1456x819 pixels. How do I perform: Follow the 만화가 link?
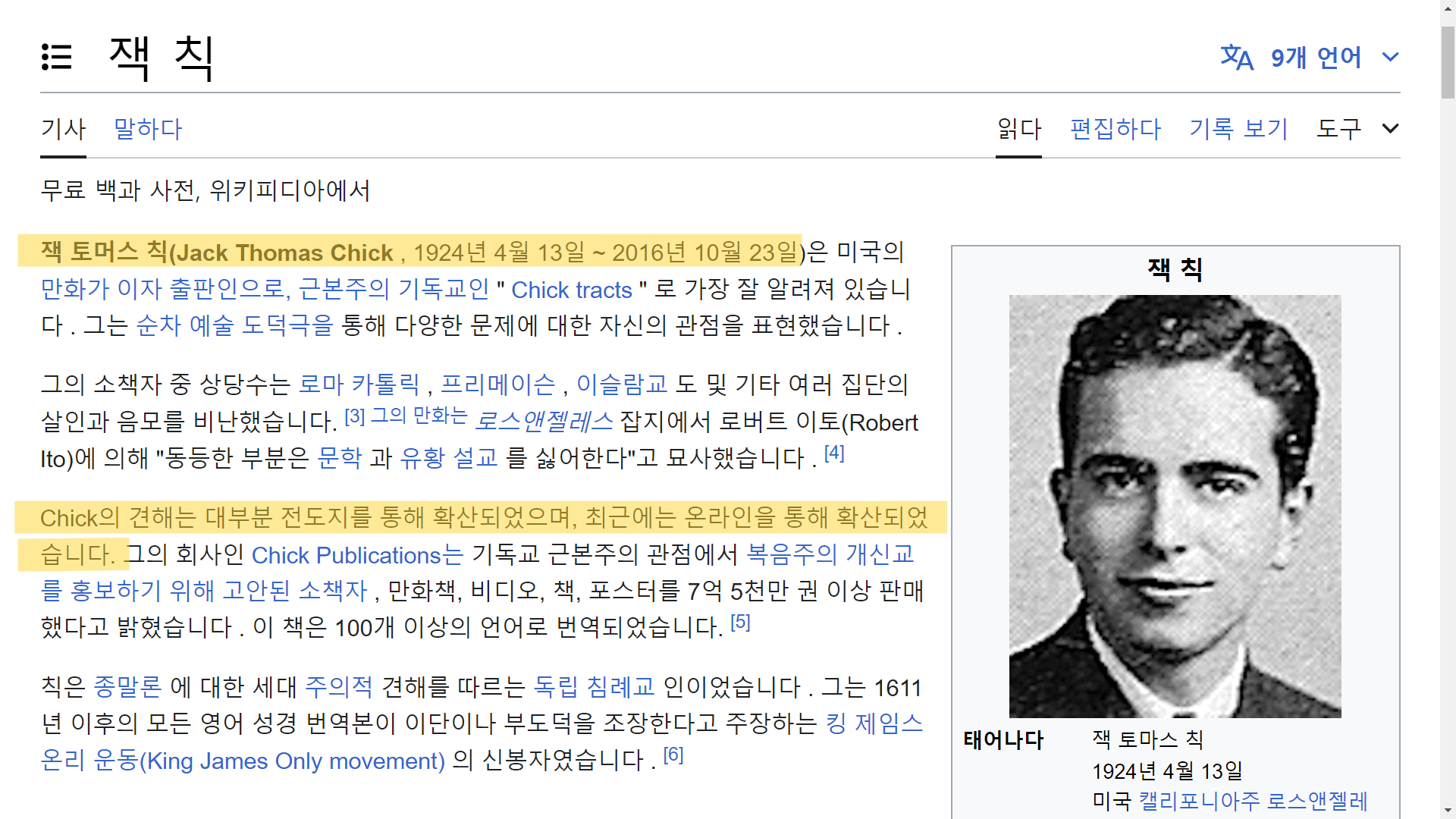75,289
